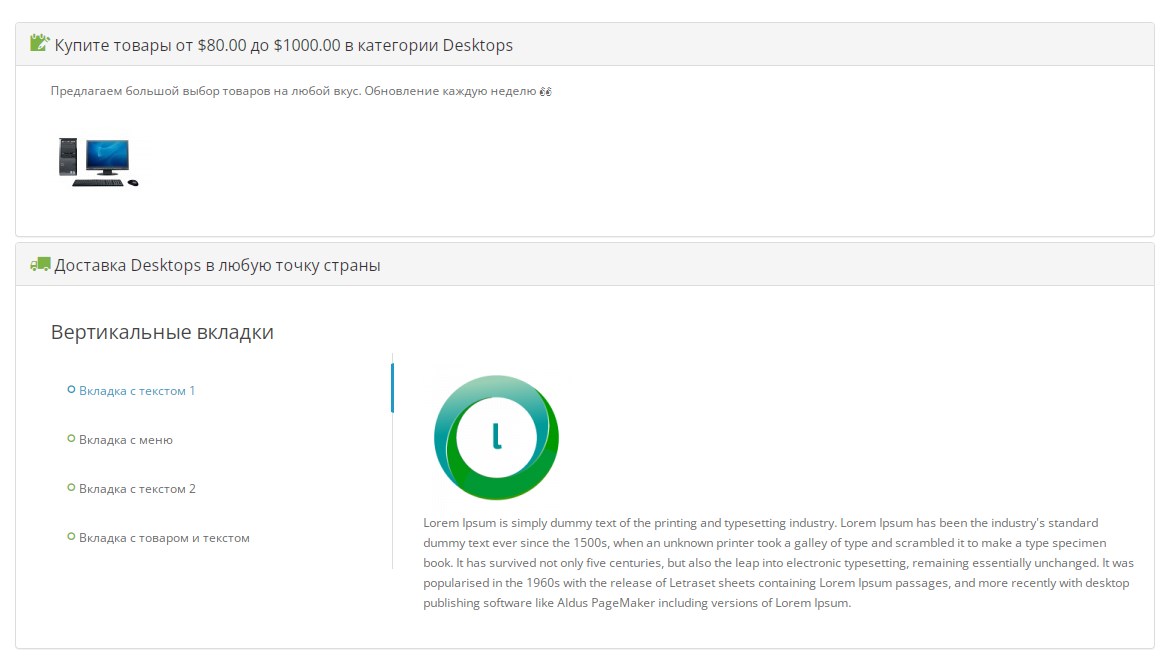Screen dimensions: 1169x672
Task: Switch to the Вкладка с меню tab
Action: (x=126, y=440)
